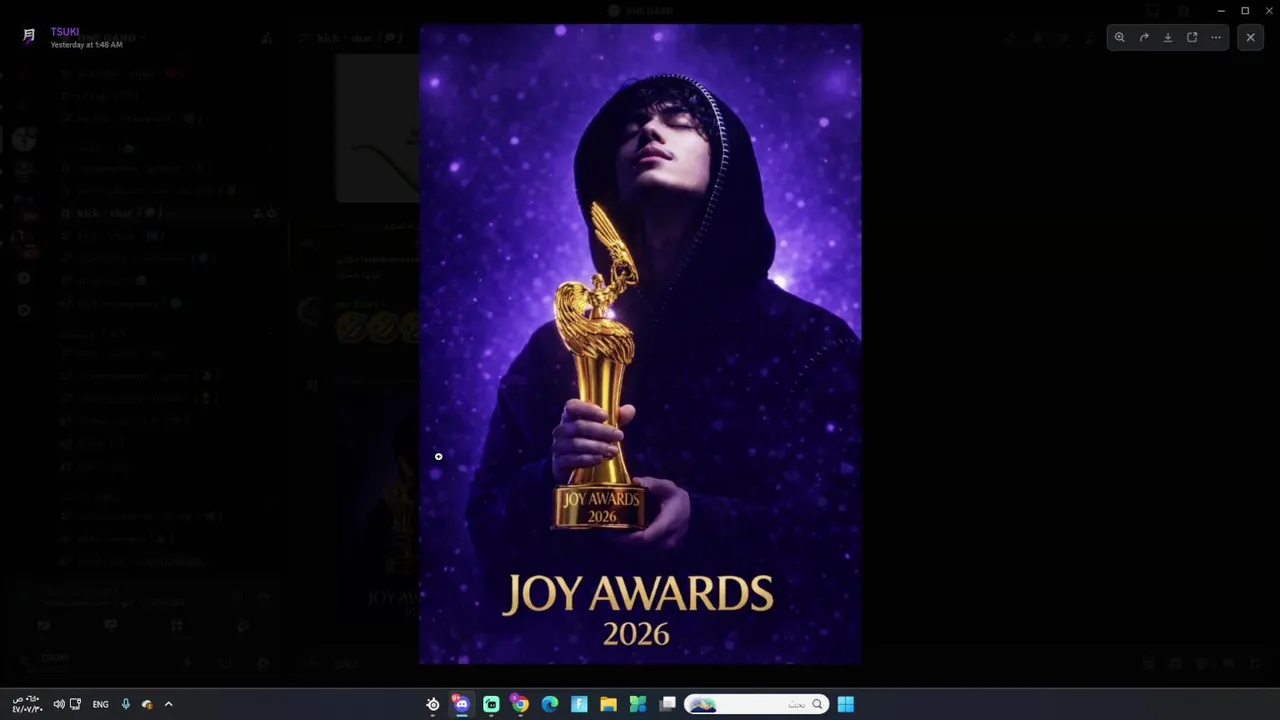Open the green puzzle app in taskbar
1280x720 pixels.
(x=638, y=704)
